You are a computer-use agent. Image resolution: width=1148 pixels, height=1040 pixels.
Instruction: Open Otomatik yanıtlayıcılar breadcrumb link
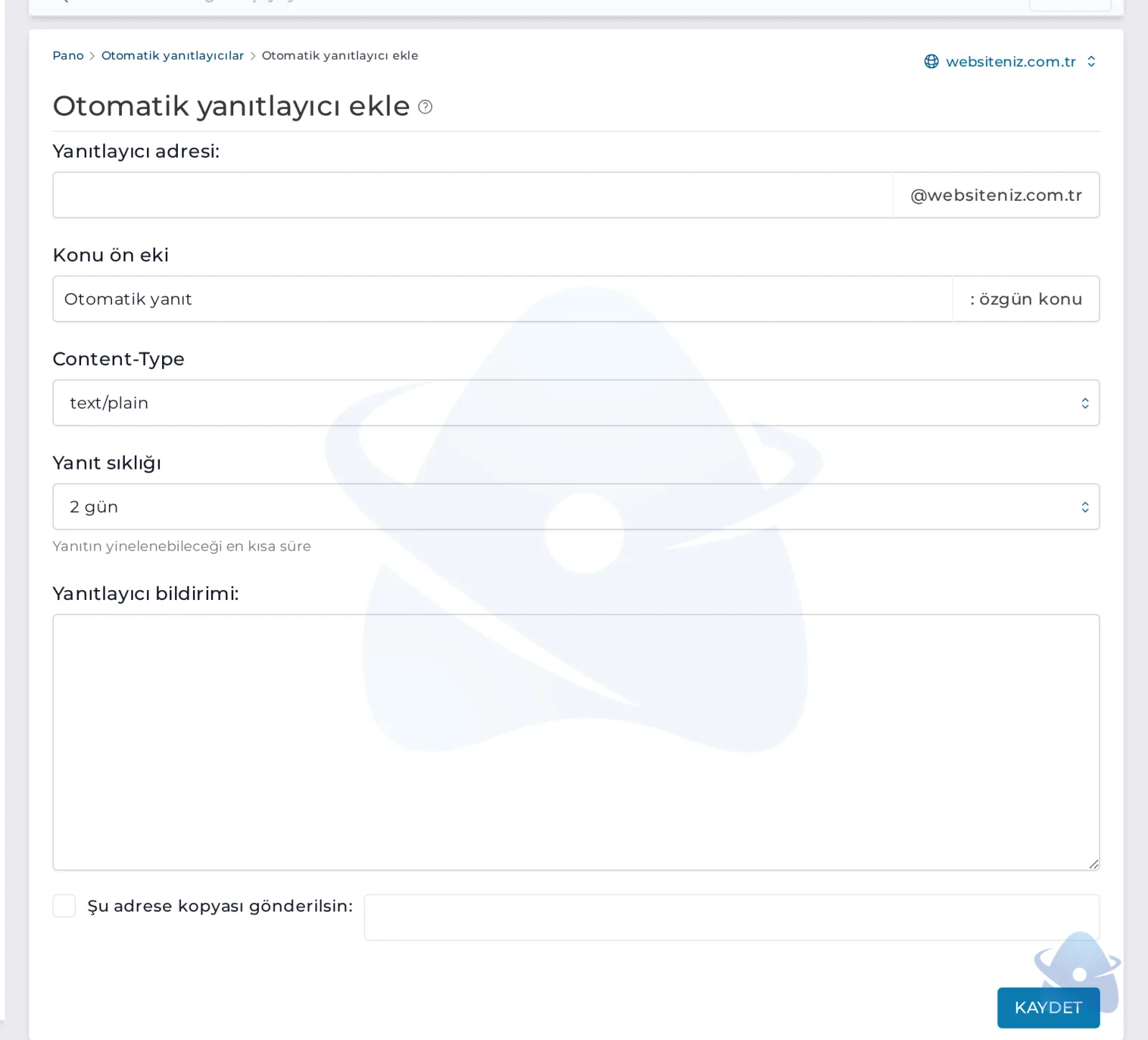(172, 56)
